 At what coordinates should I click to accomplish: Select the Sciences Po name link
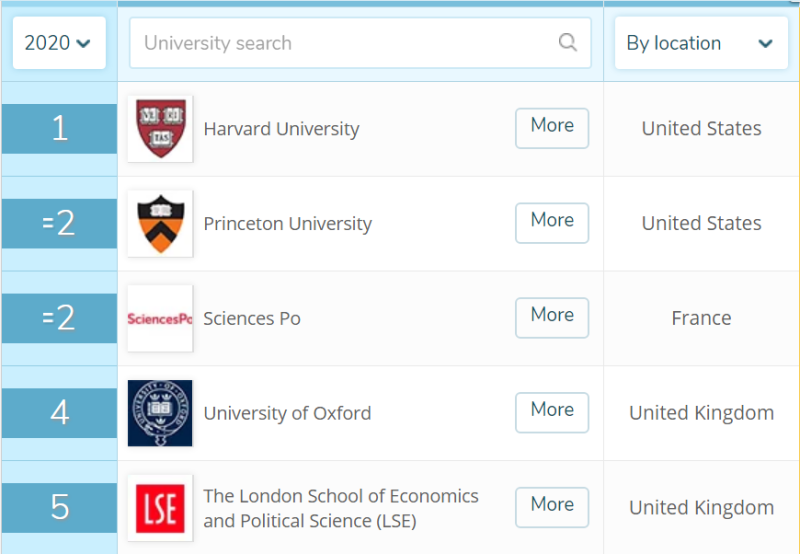[252, 319]
